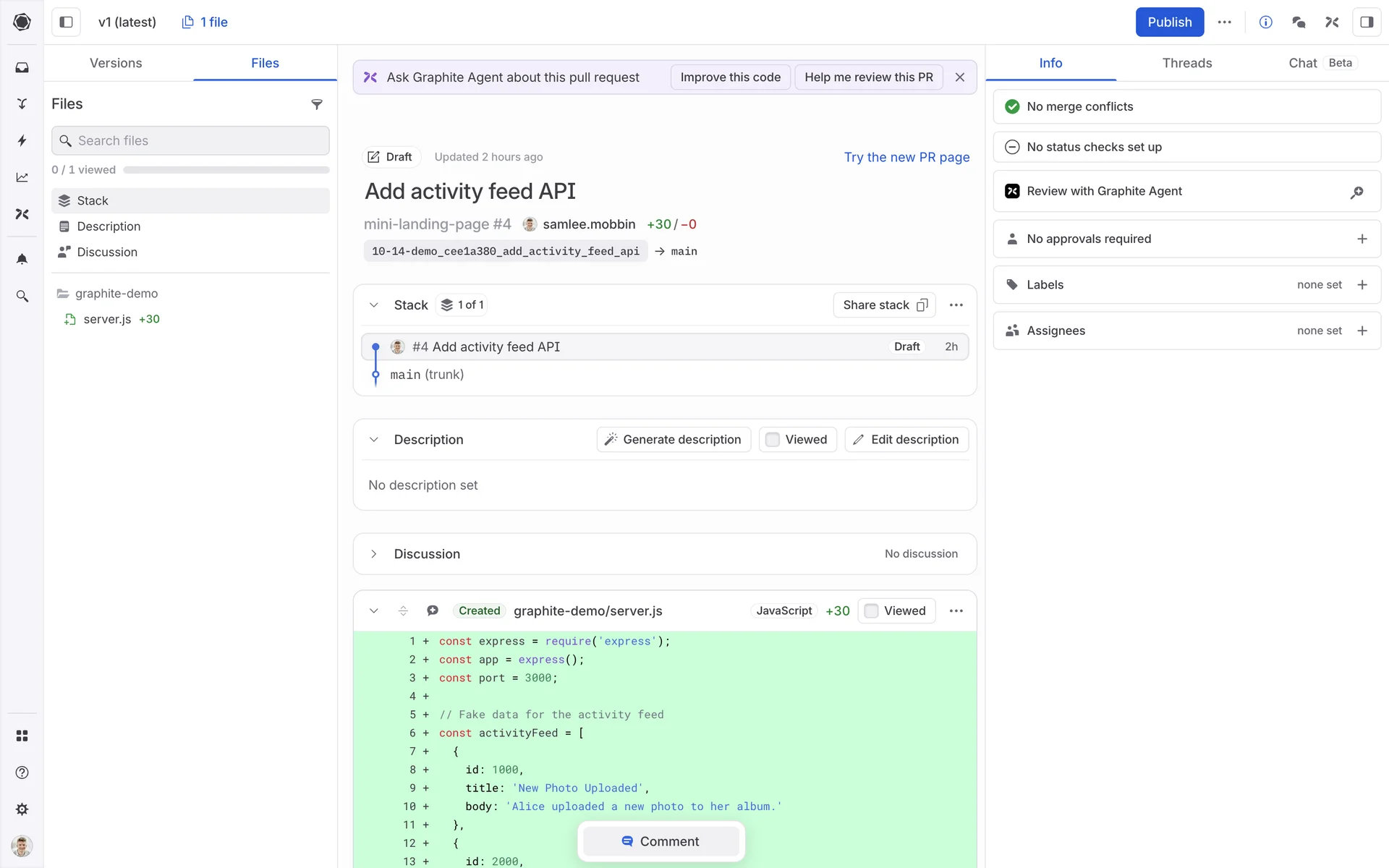Copy stack link via Share stack

(884, 305)
